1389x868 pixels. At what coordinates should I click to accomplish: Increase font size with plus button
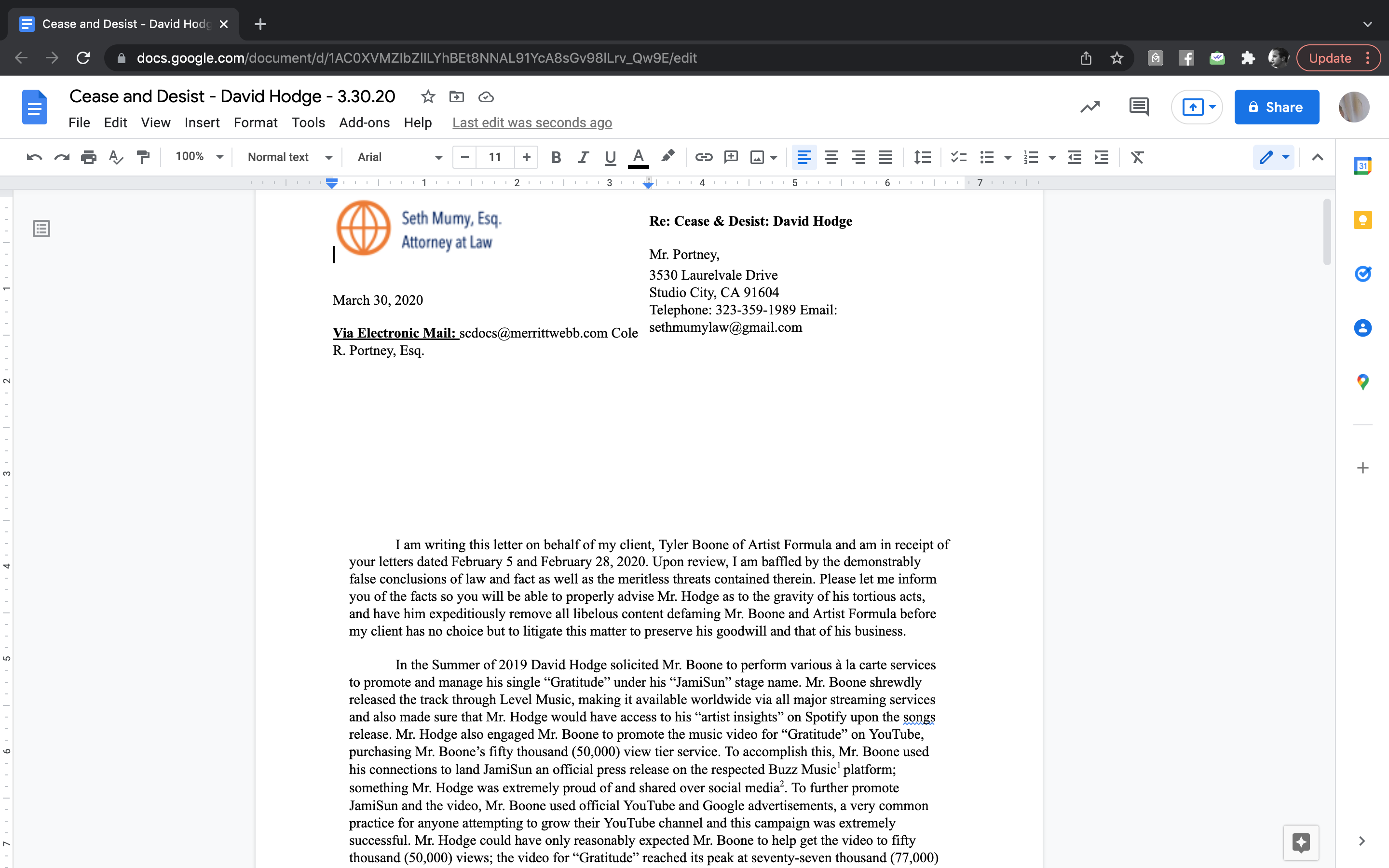[x=526, y=157]
